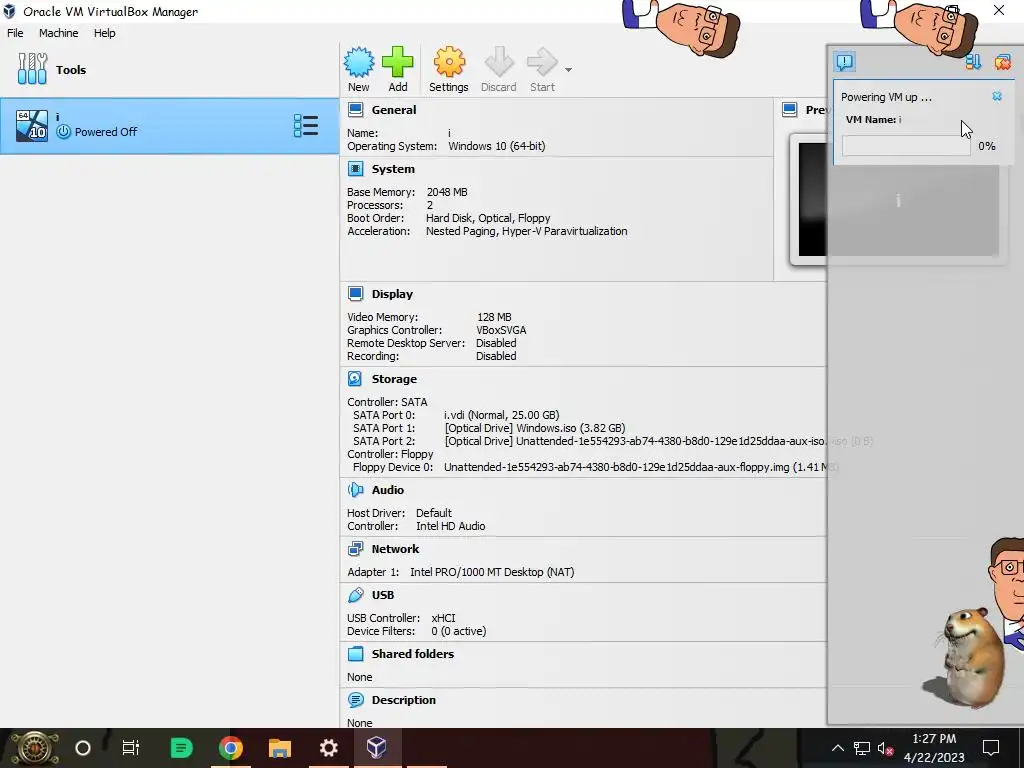Screen dimensions: 1024x768
Task: Click the Shared folders section folder icon
Action: [355, 654]
